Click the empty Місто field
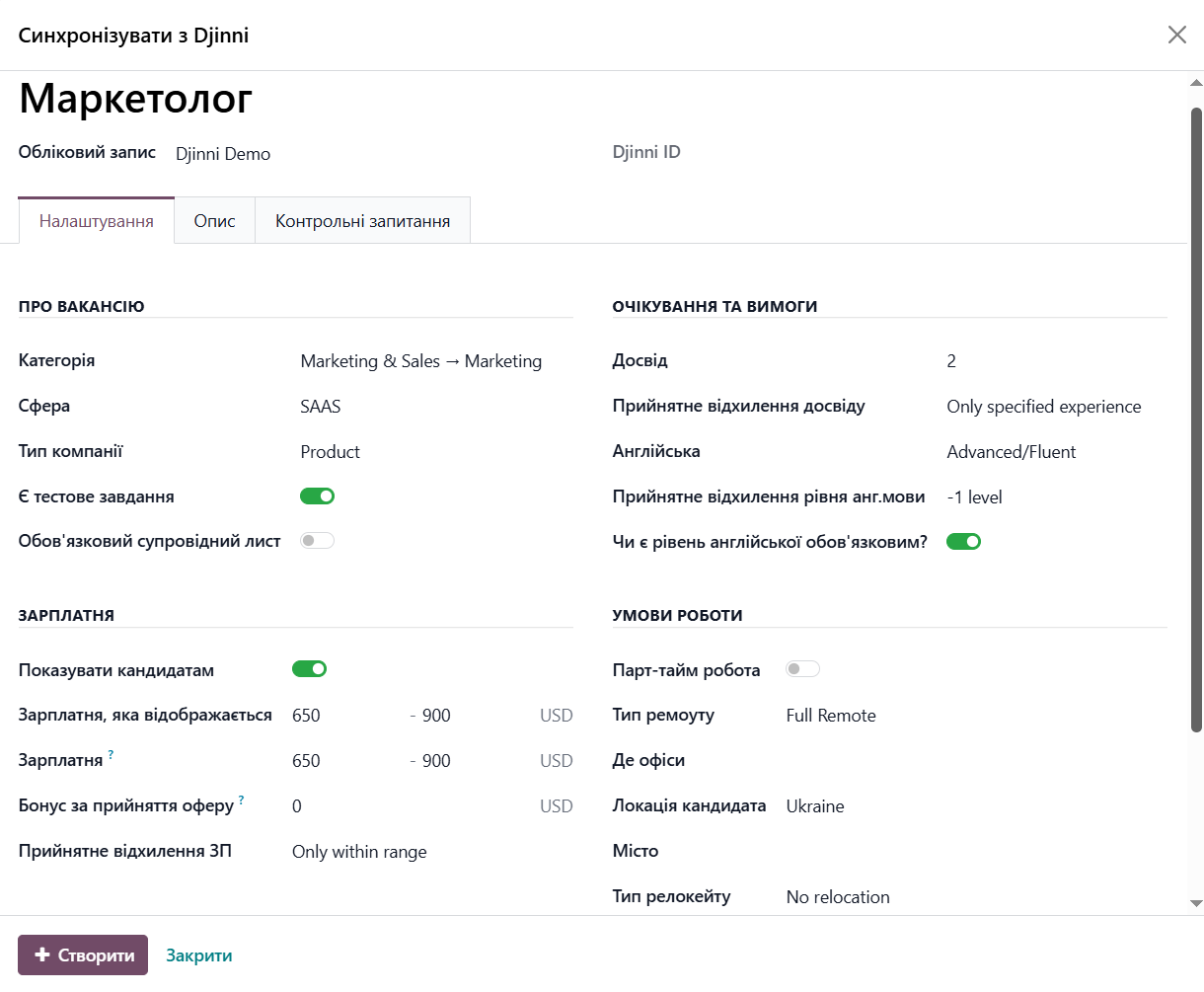This screenshot has width=1204, height=992. point(976,852)
